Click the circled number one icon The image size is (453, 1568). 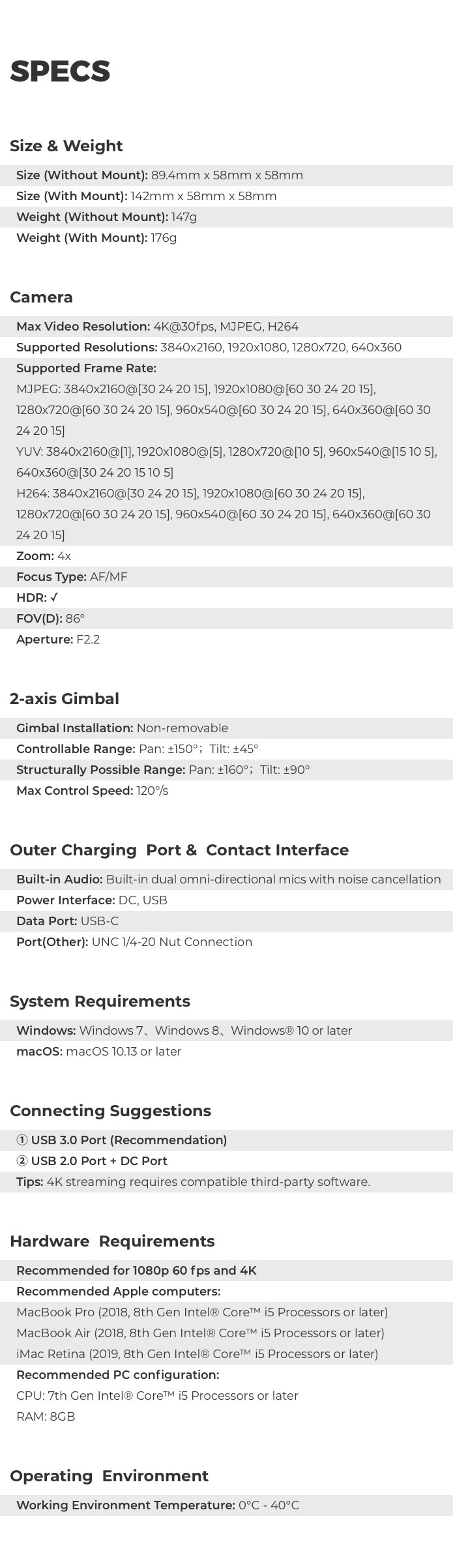22,1140
